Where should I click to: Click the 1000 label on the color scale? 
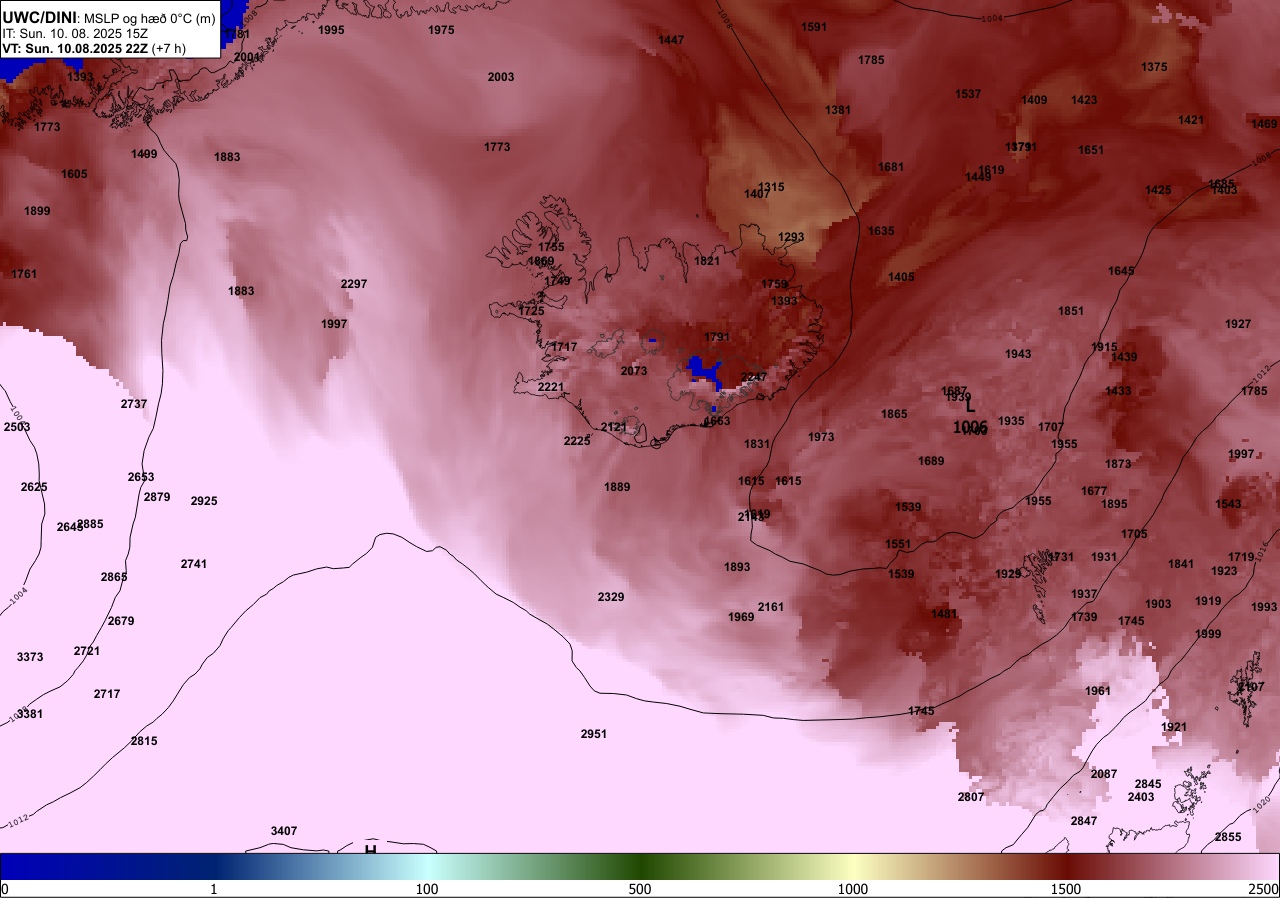click(853, 889)
